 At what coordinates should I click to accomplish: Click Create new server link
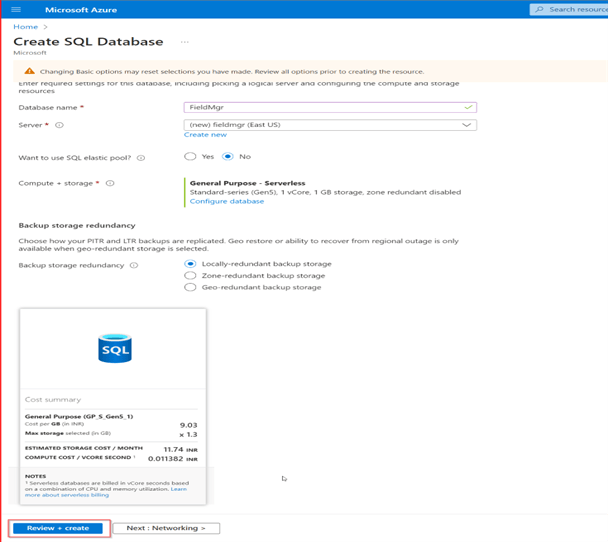205,135
